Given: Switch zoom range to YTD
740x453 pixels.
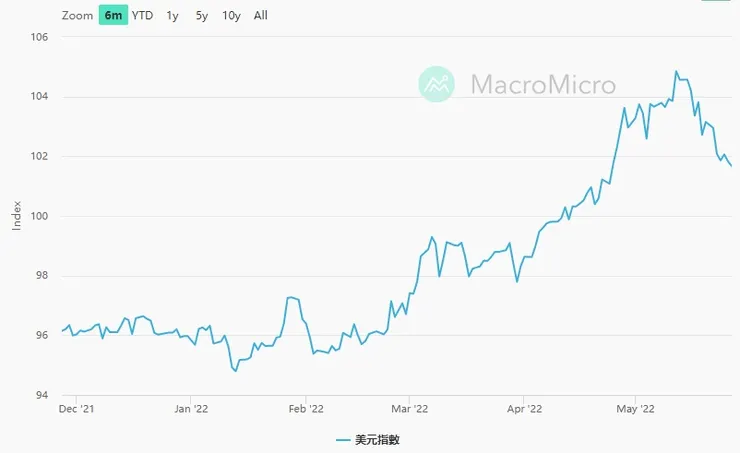Looking at the screenshot, I should [x=143, y=15].
